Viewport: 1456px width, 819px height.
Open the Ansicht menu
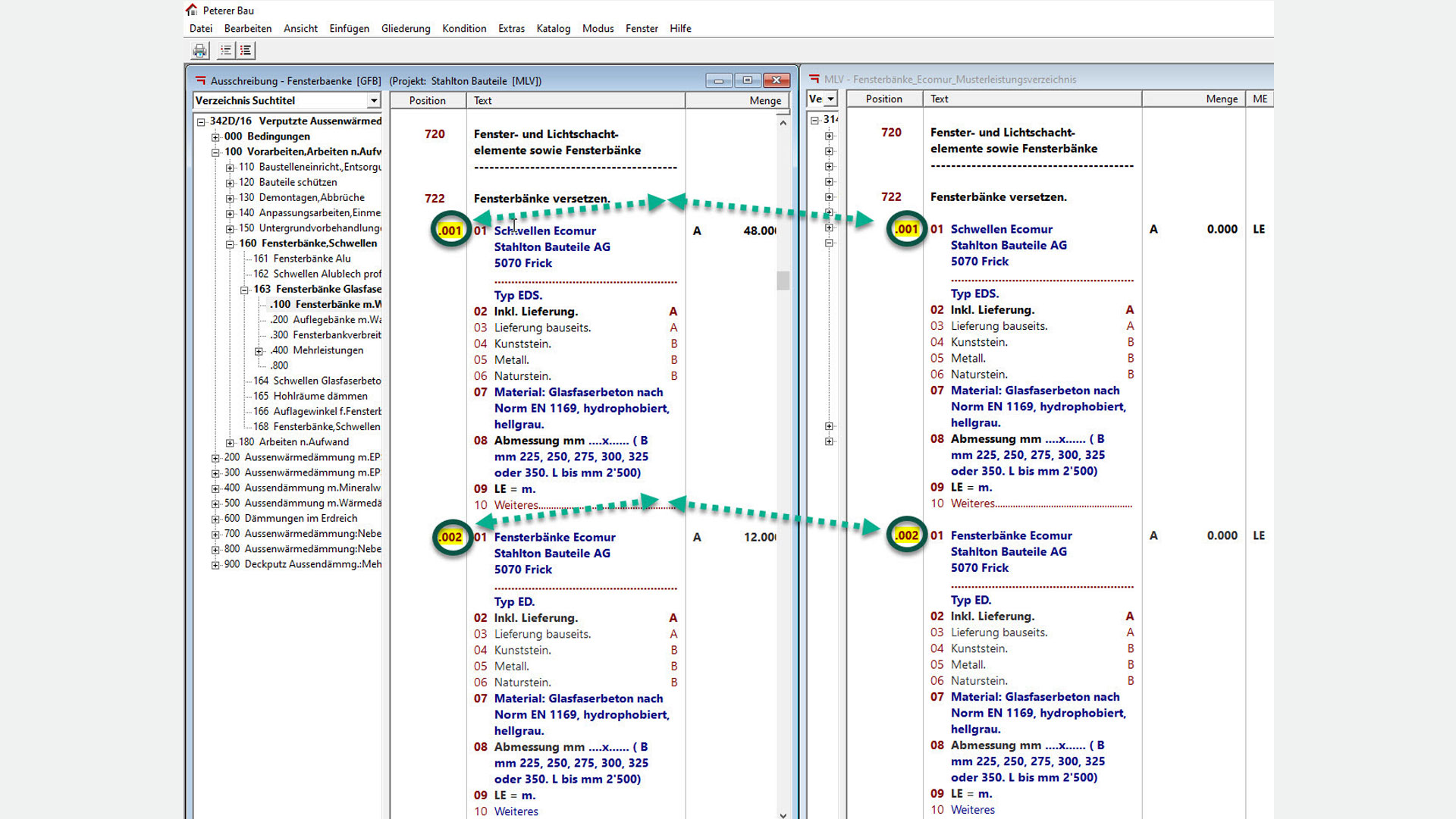300,28
